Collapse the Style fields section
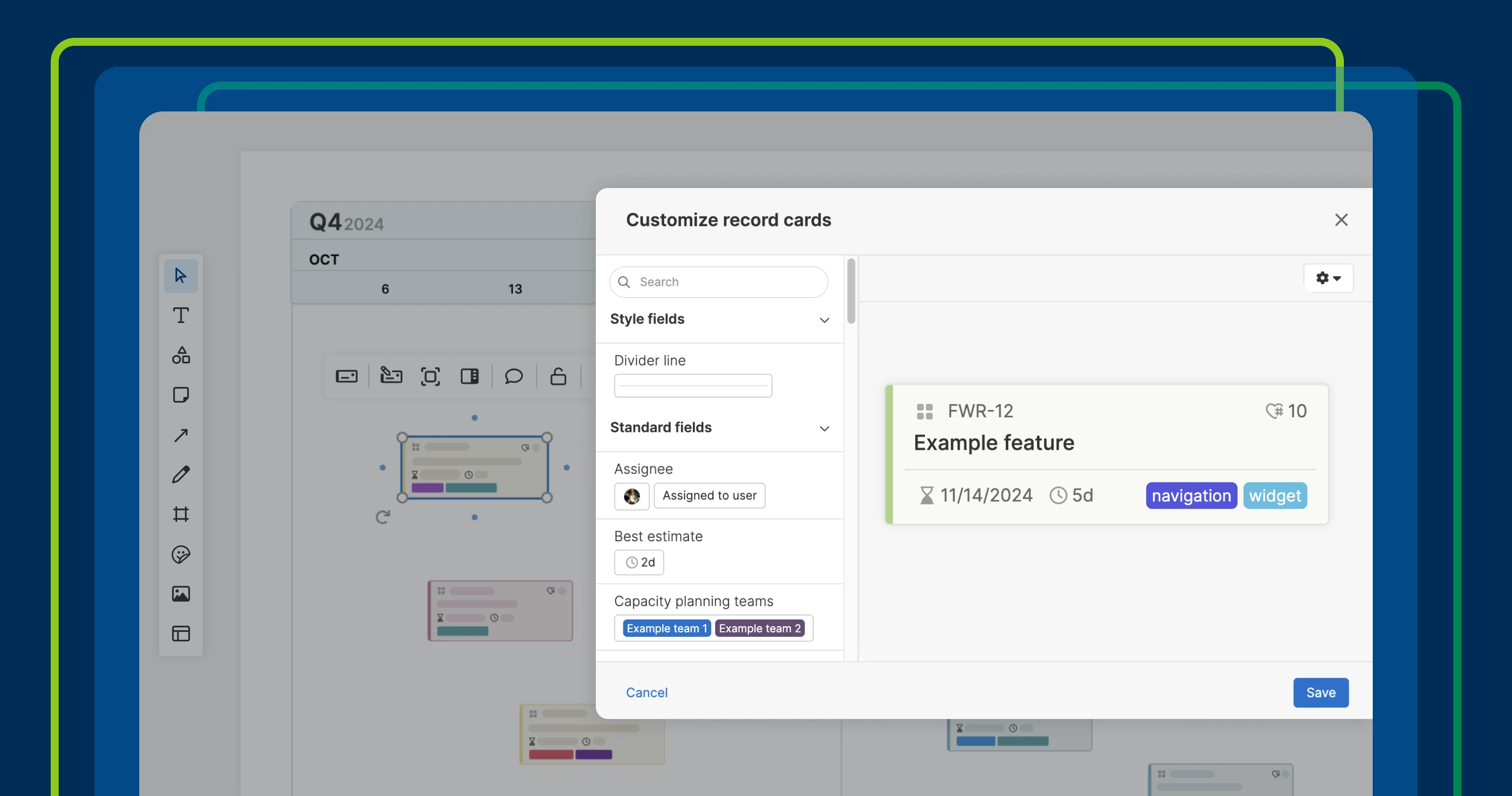 [824, 320]
